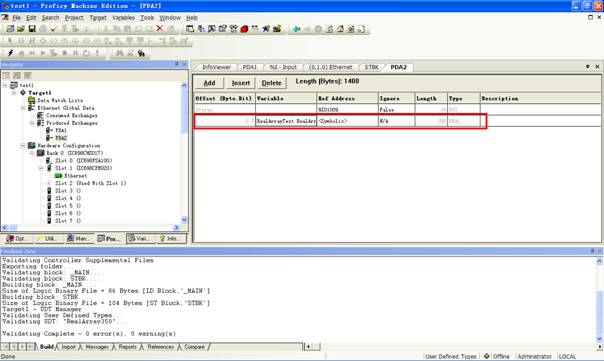This screenshot has height=361, width=604.
Task: Click the Delete exchange variable button
Action: click(271, 83)
